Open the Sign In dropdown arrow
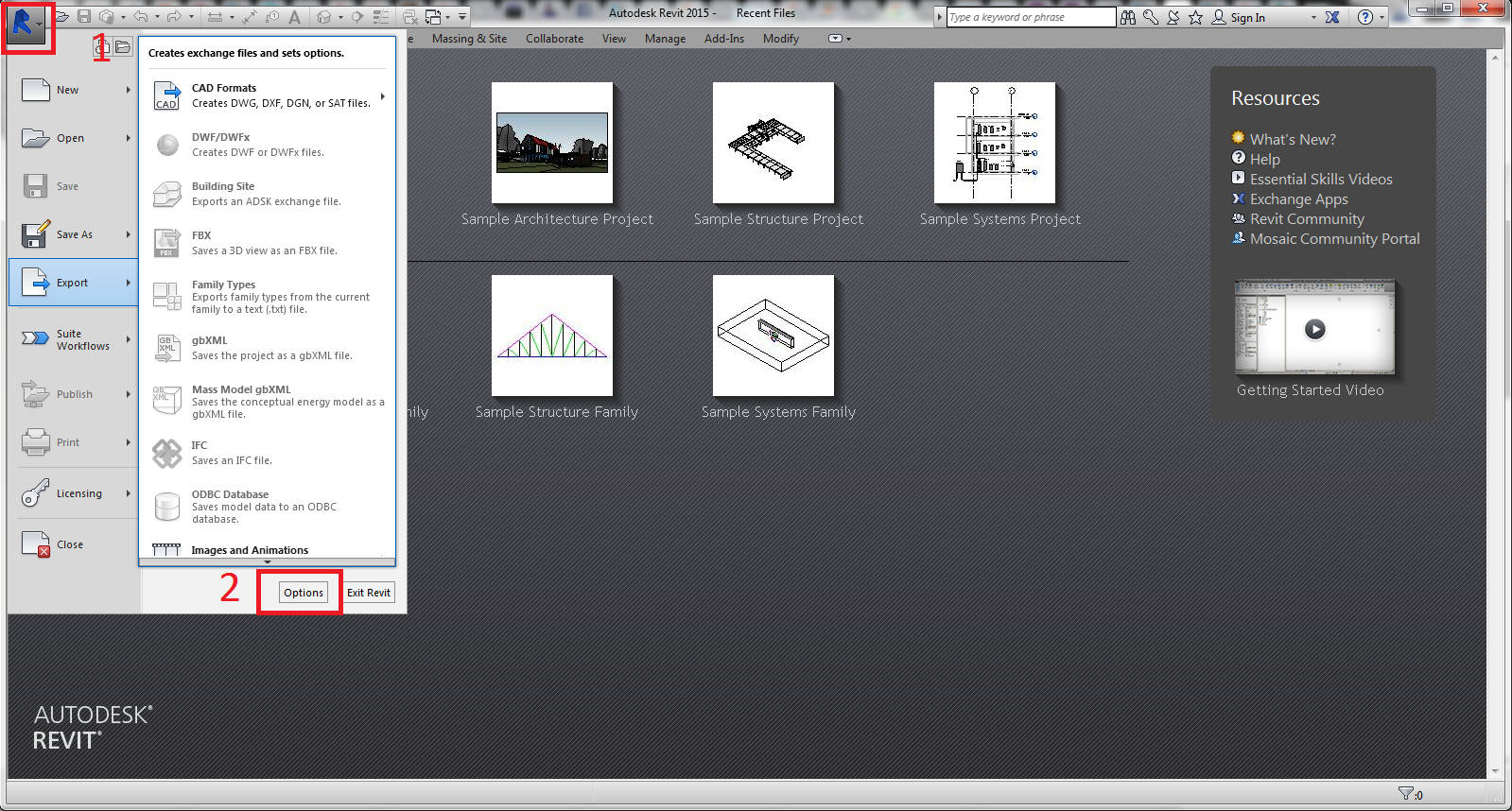 (1313, 18)
